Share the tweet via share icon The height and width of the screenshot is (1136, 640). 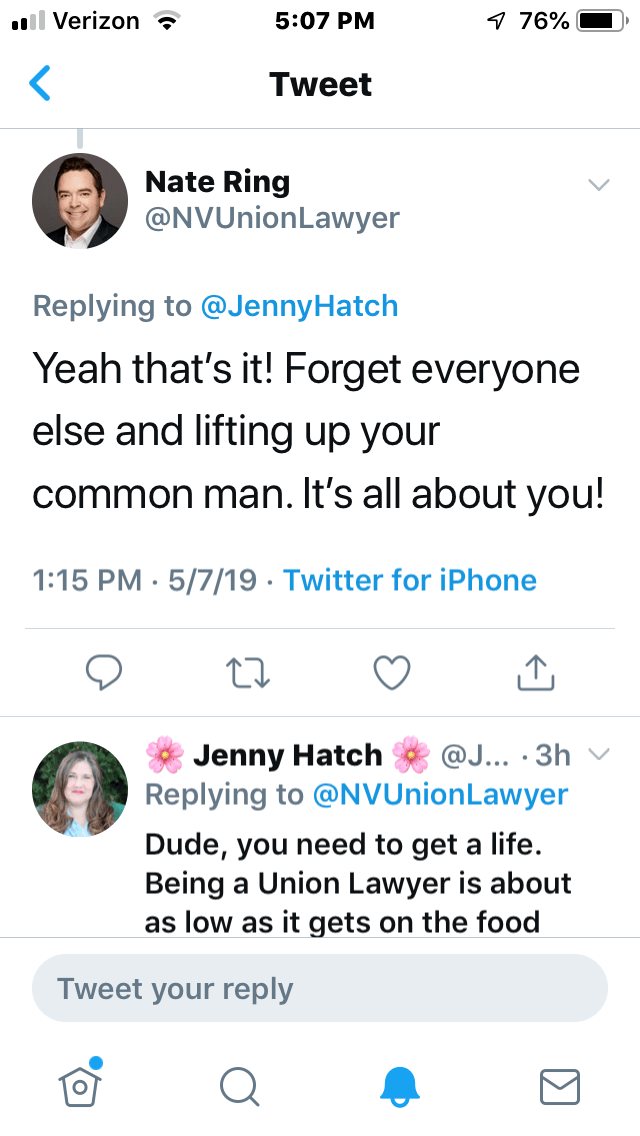click(x=535, y=673)
